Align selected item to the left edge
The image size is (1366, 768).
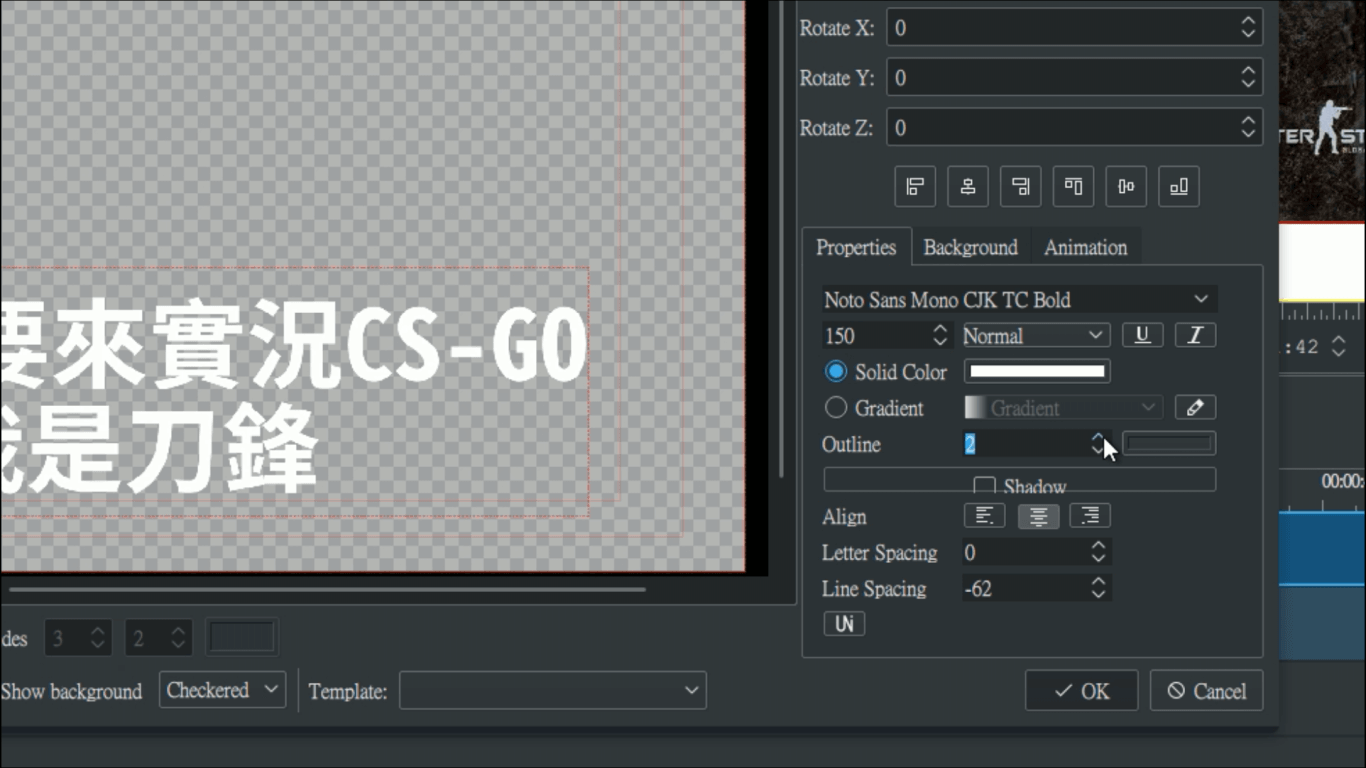click(x=914, y=187)
